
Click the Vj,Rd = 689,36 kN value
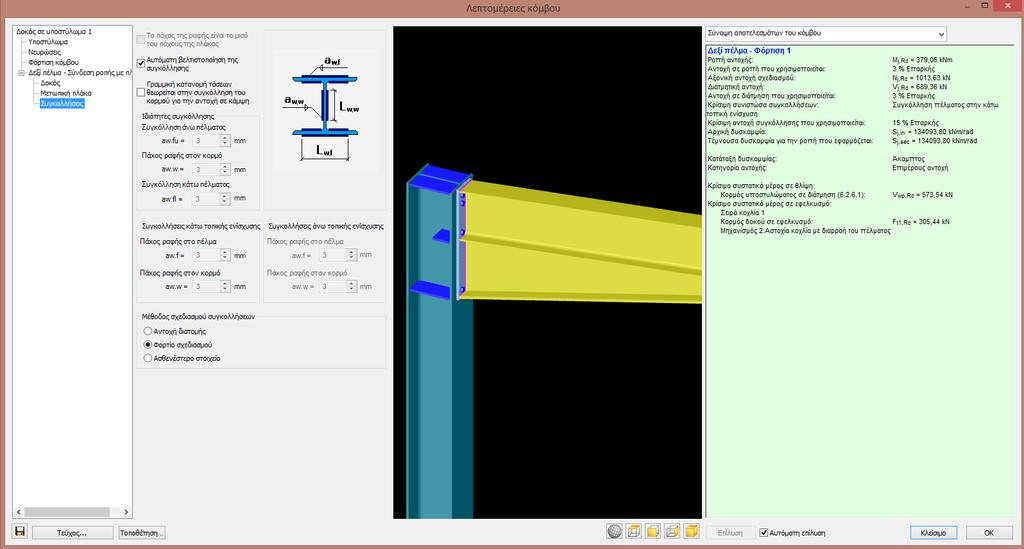920,87
